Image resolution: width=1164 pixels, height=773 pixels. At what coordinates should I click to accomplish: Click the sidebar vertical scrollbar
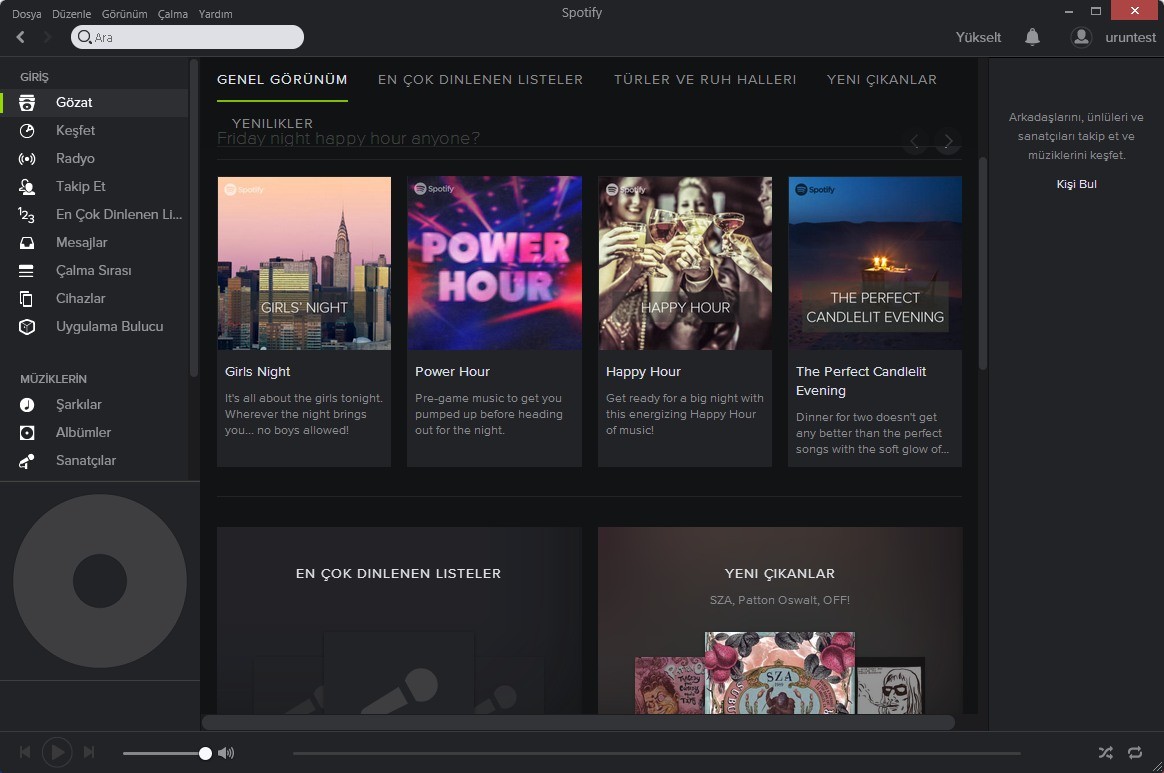click(194, 218)
